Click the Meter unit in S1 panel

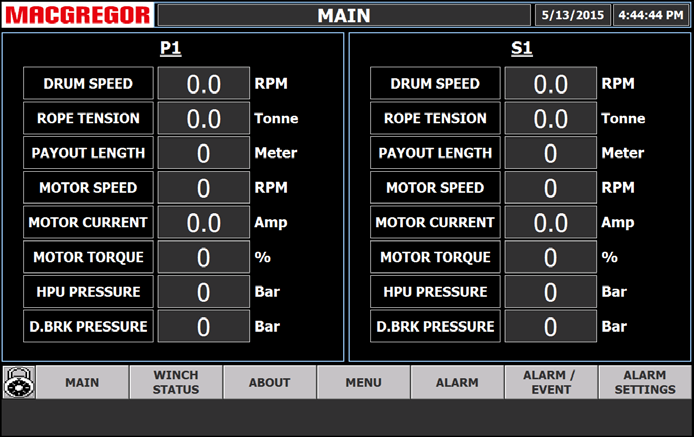click(623, 153)
